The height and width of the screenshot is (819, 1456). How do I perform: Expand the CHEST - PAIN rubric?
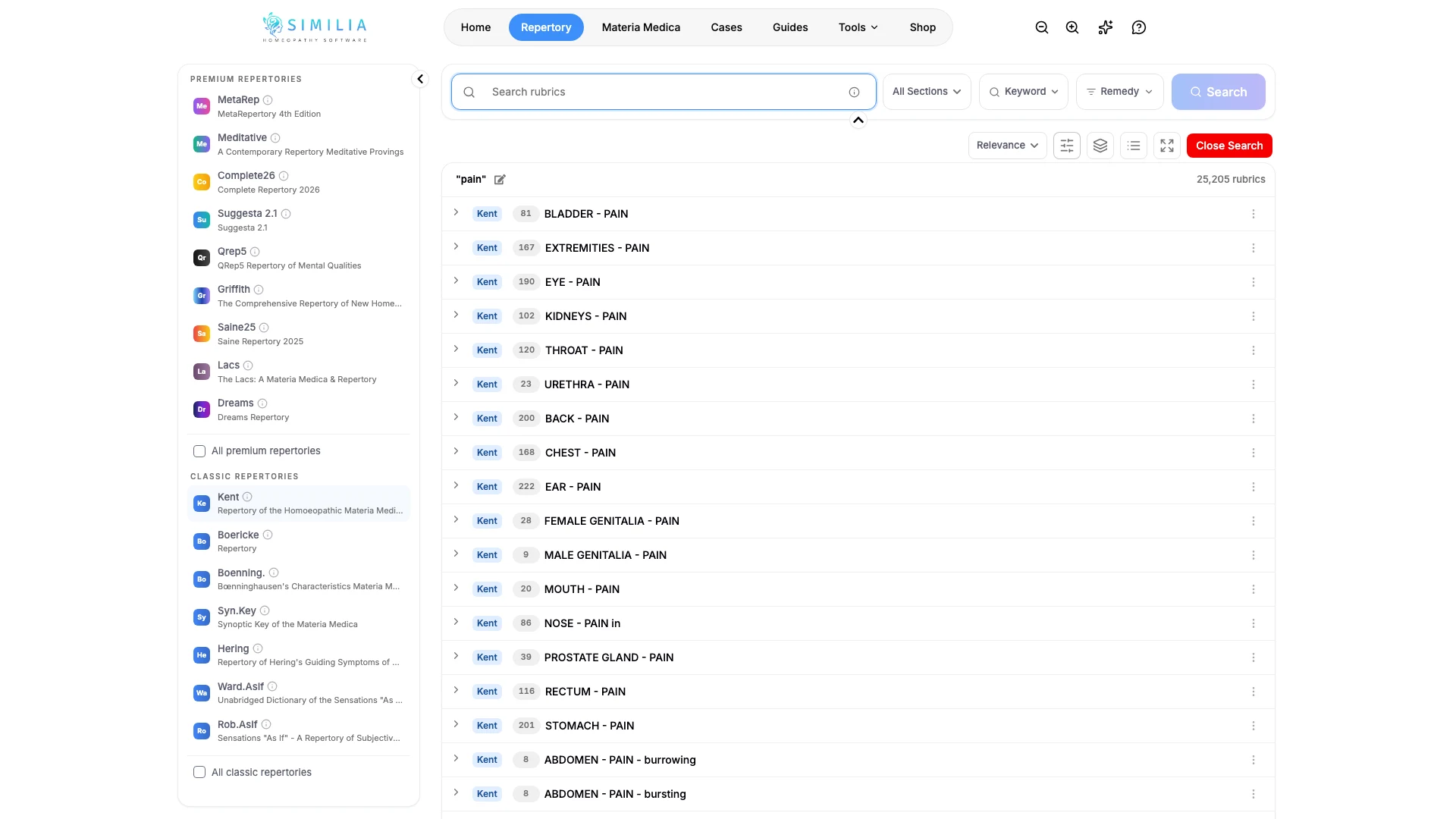(456, 451)
